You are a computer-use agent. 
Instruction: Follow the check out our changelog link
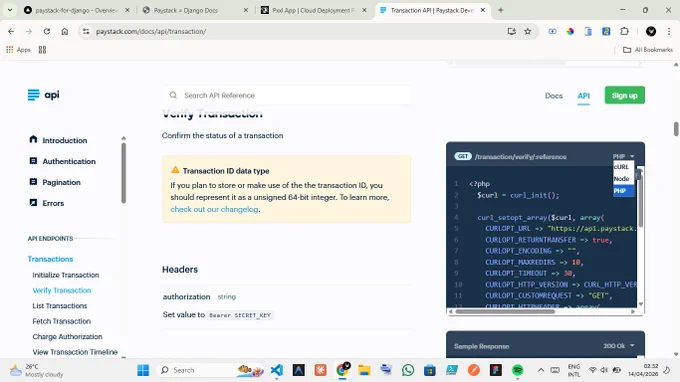click(214, 209)
